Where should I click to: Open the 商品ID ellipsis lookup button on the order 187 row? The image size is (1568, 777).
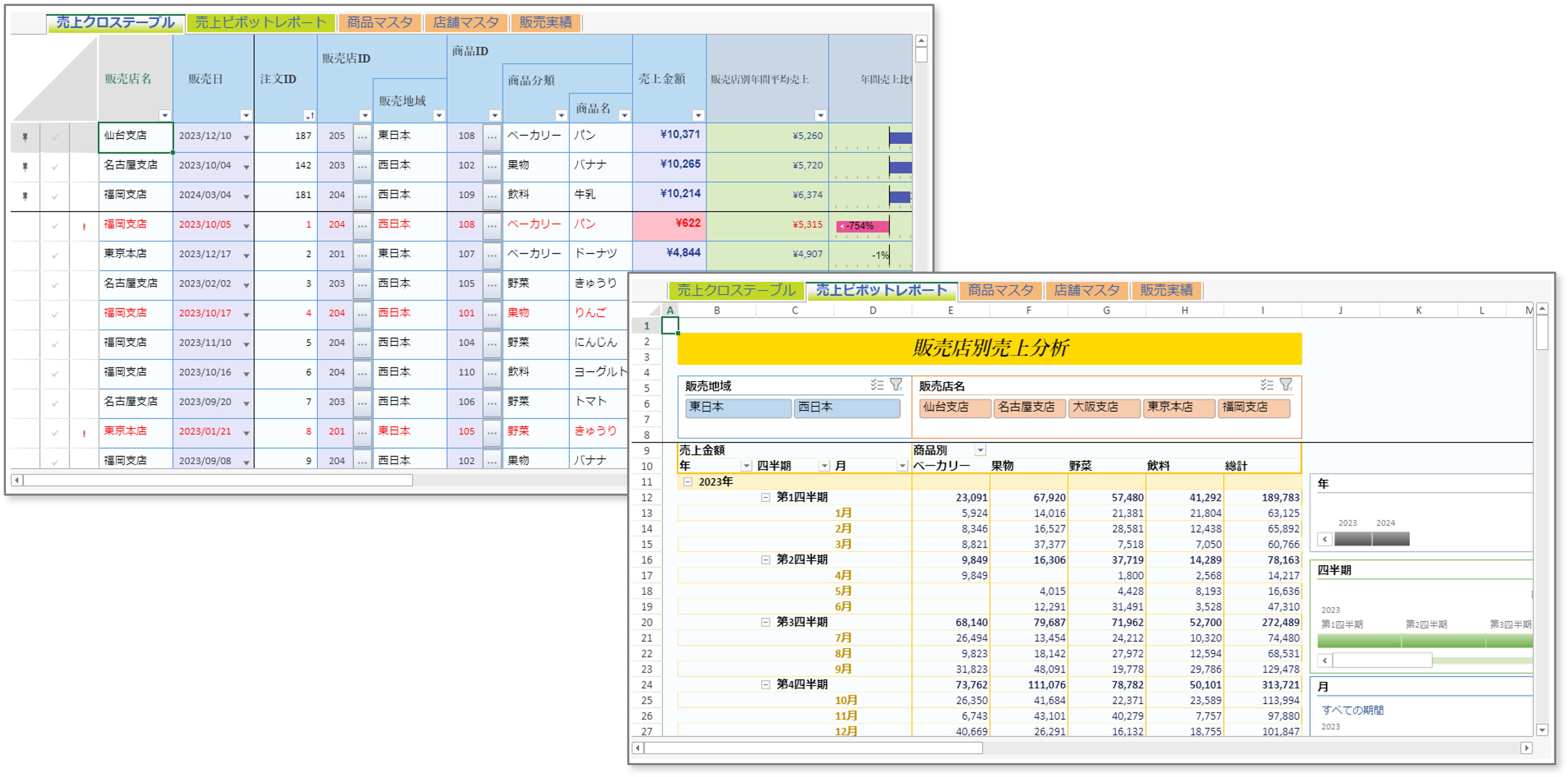click(492, 137)
